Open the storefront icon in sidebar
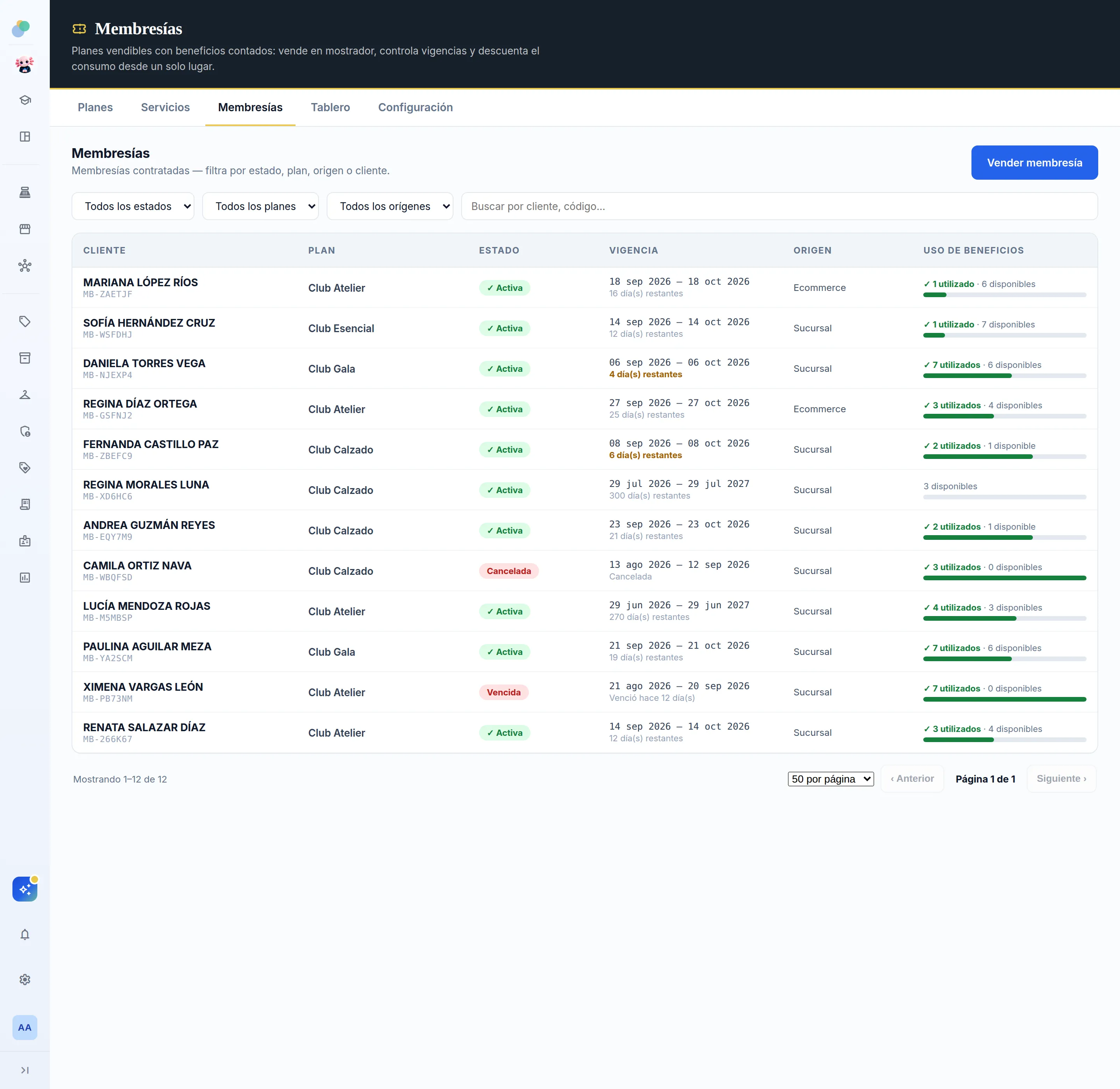 tap(24, 229)
